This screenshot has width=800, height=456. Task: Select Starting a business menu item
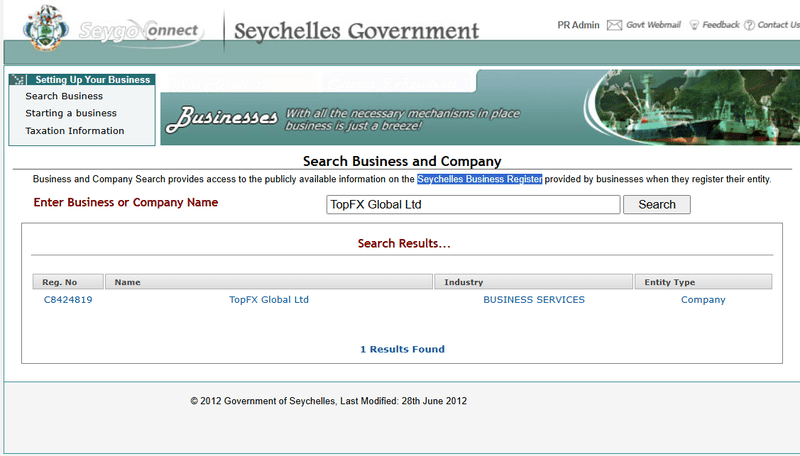pos(71,113)
